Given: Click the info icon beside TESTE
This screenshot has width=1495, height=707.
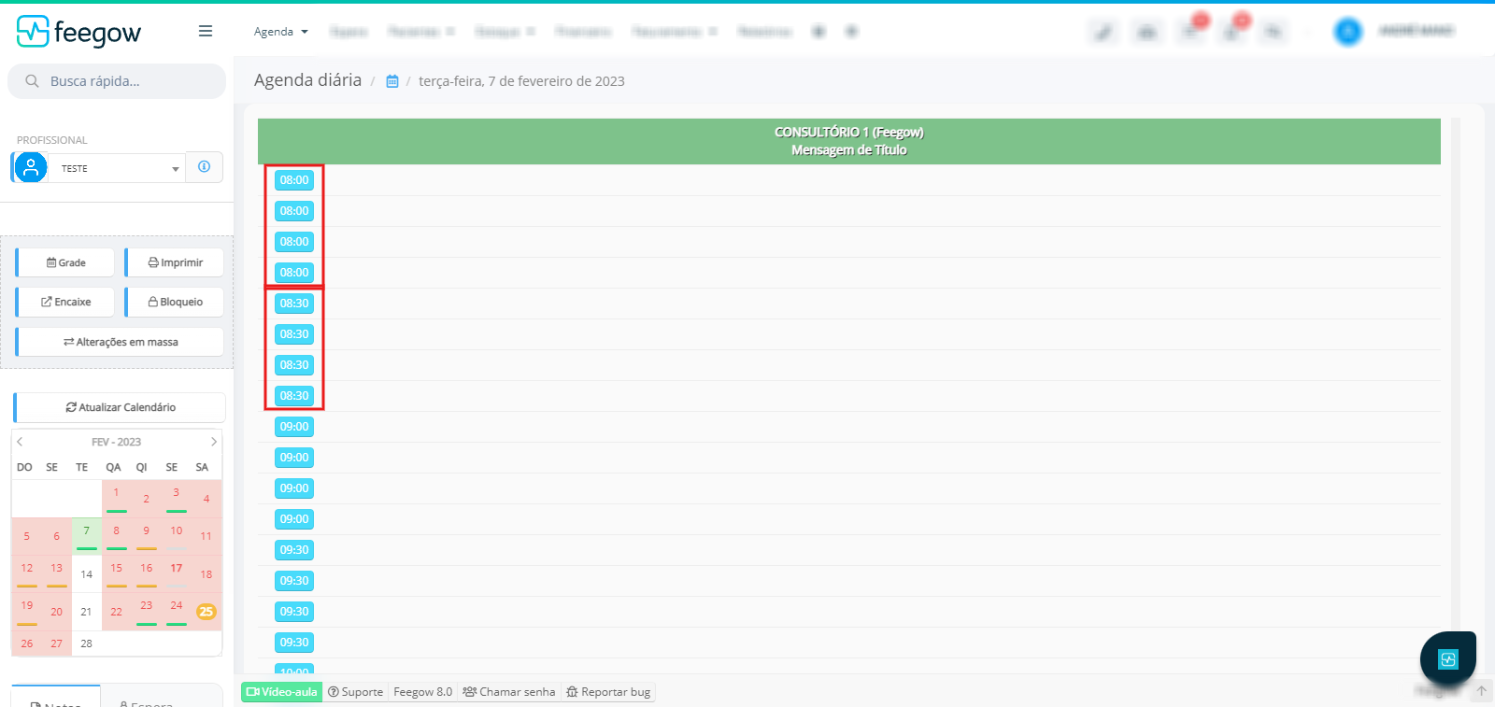Looking at the screenshot, I should coord(204,167).
